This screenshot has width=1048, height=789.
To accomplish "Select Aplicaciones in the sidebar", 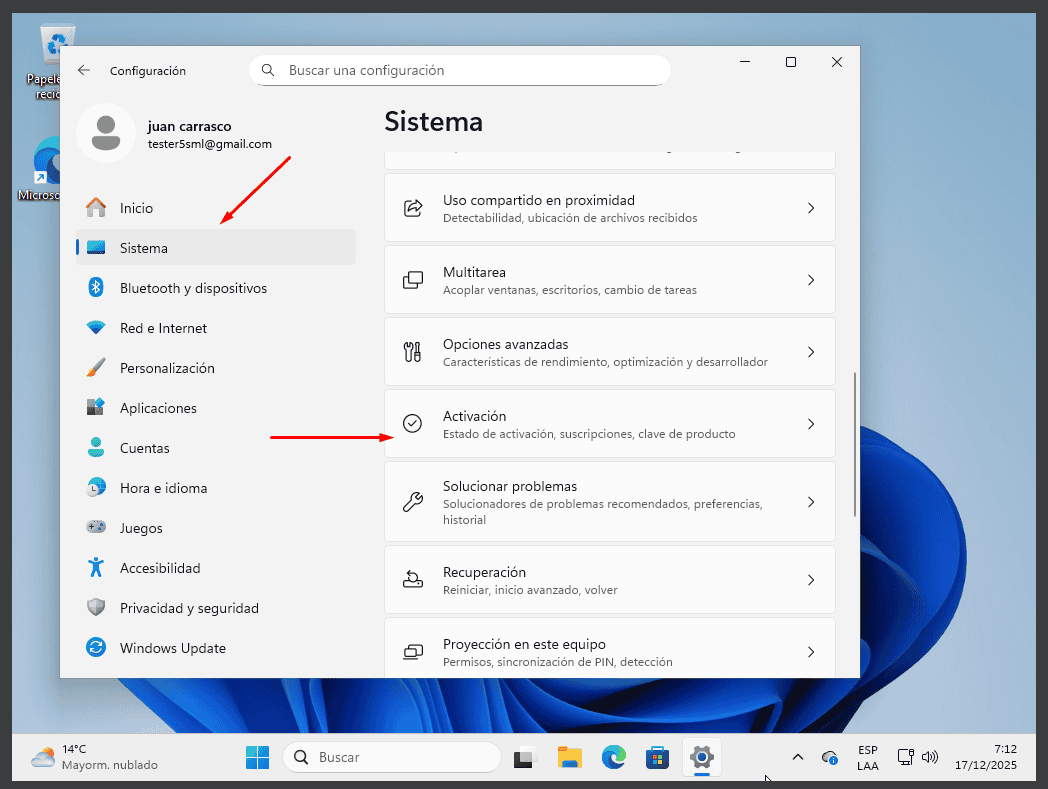I will 158,408.
